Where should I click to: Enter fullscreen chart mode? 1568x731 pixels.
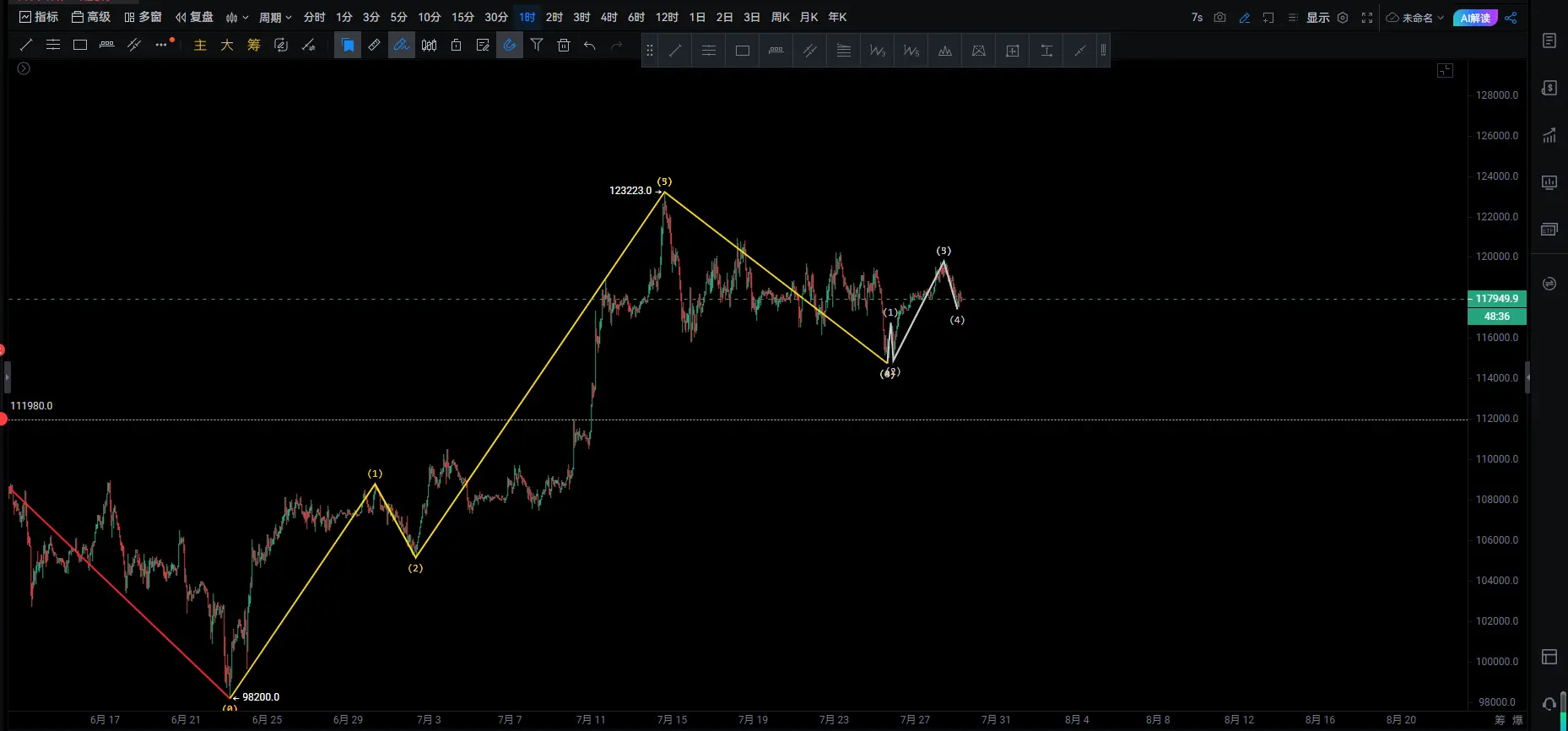point(1367,17)
